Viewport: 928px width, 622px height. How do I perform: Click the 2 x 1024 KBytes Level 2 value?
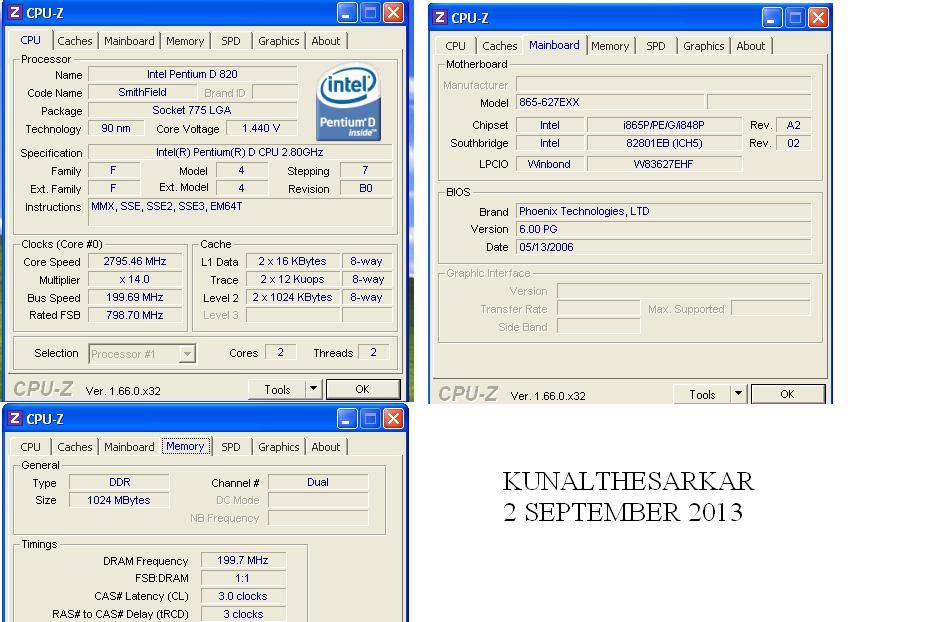(x=293, y=297)
